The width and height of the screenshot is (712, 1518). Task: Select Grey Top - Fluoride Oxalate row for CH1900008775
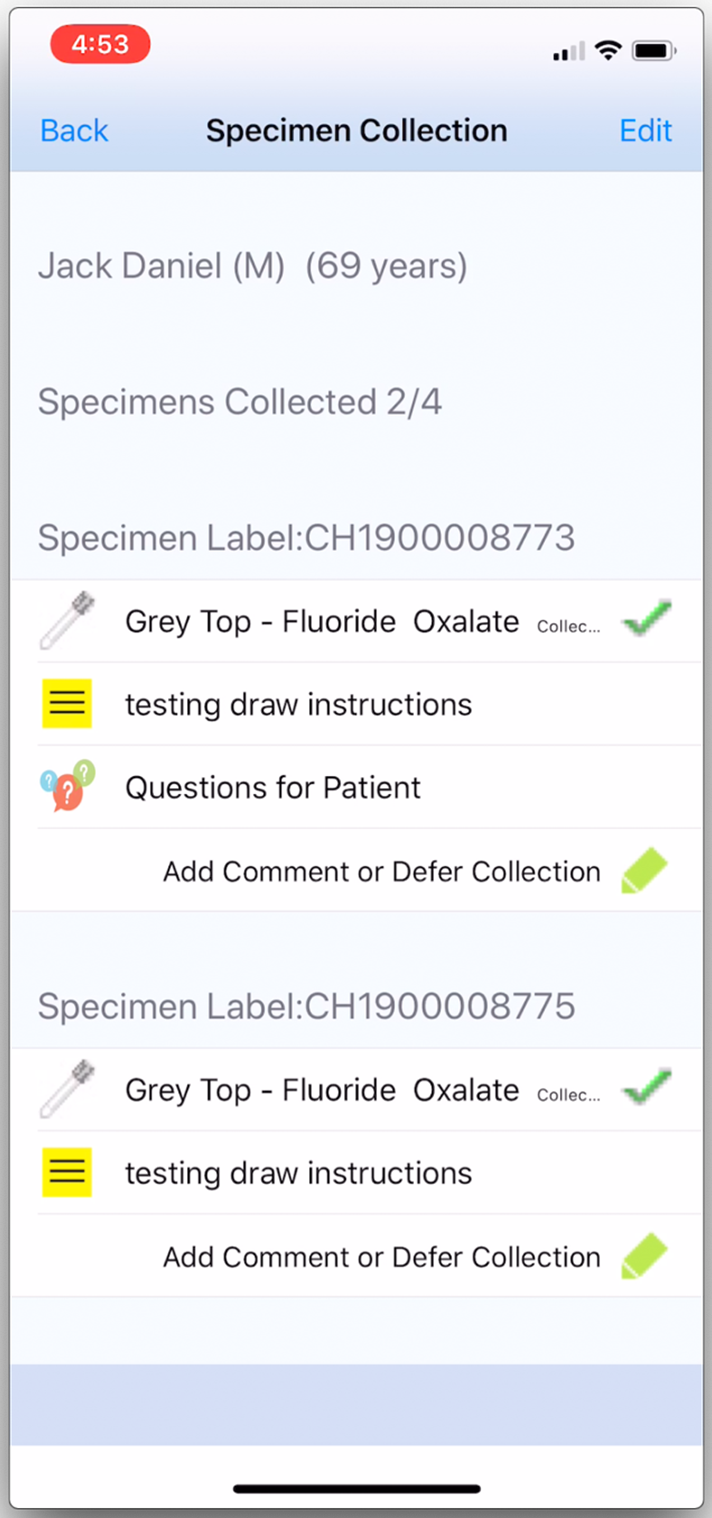pyautogui.click(x=321, y=1090)
